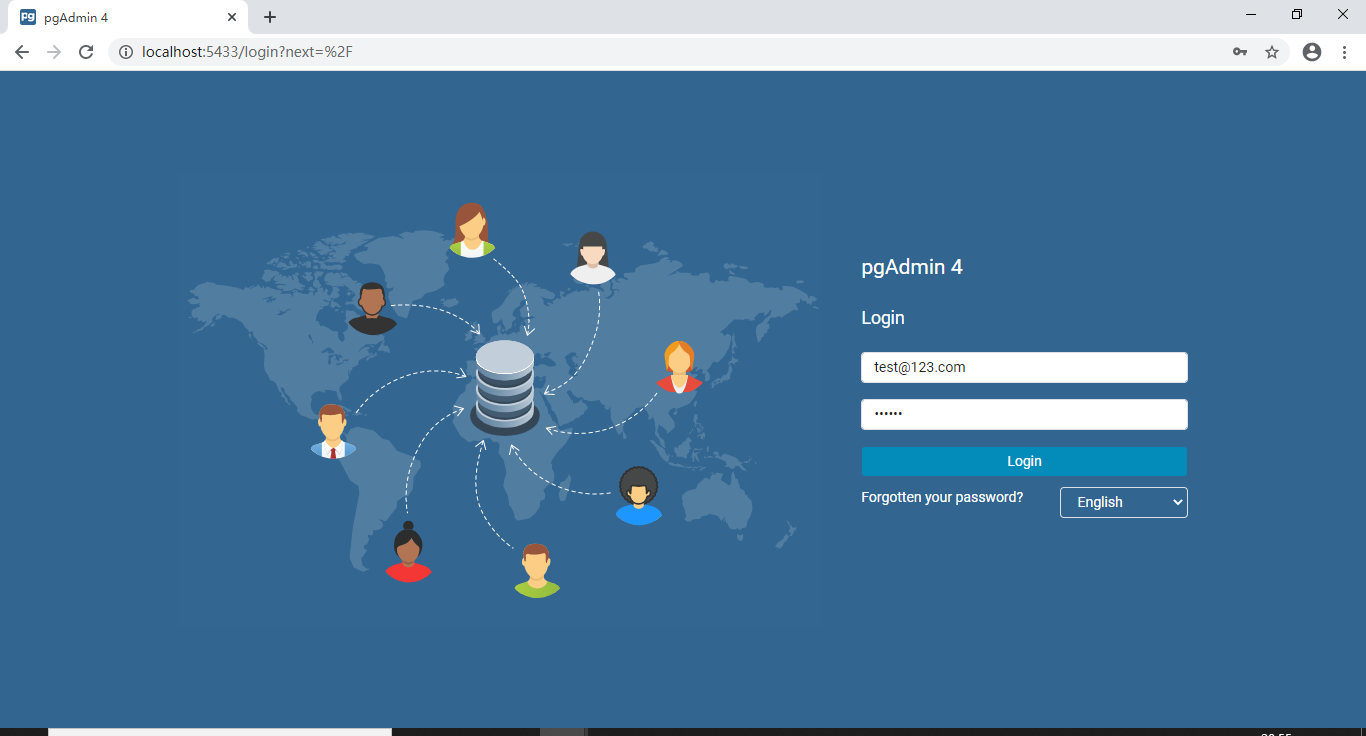Click the Login heading above the form
This screenshot has height=736, width=1366.
pyautogui.click(x=883, y=318)
